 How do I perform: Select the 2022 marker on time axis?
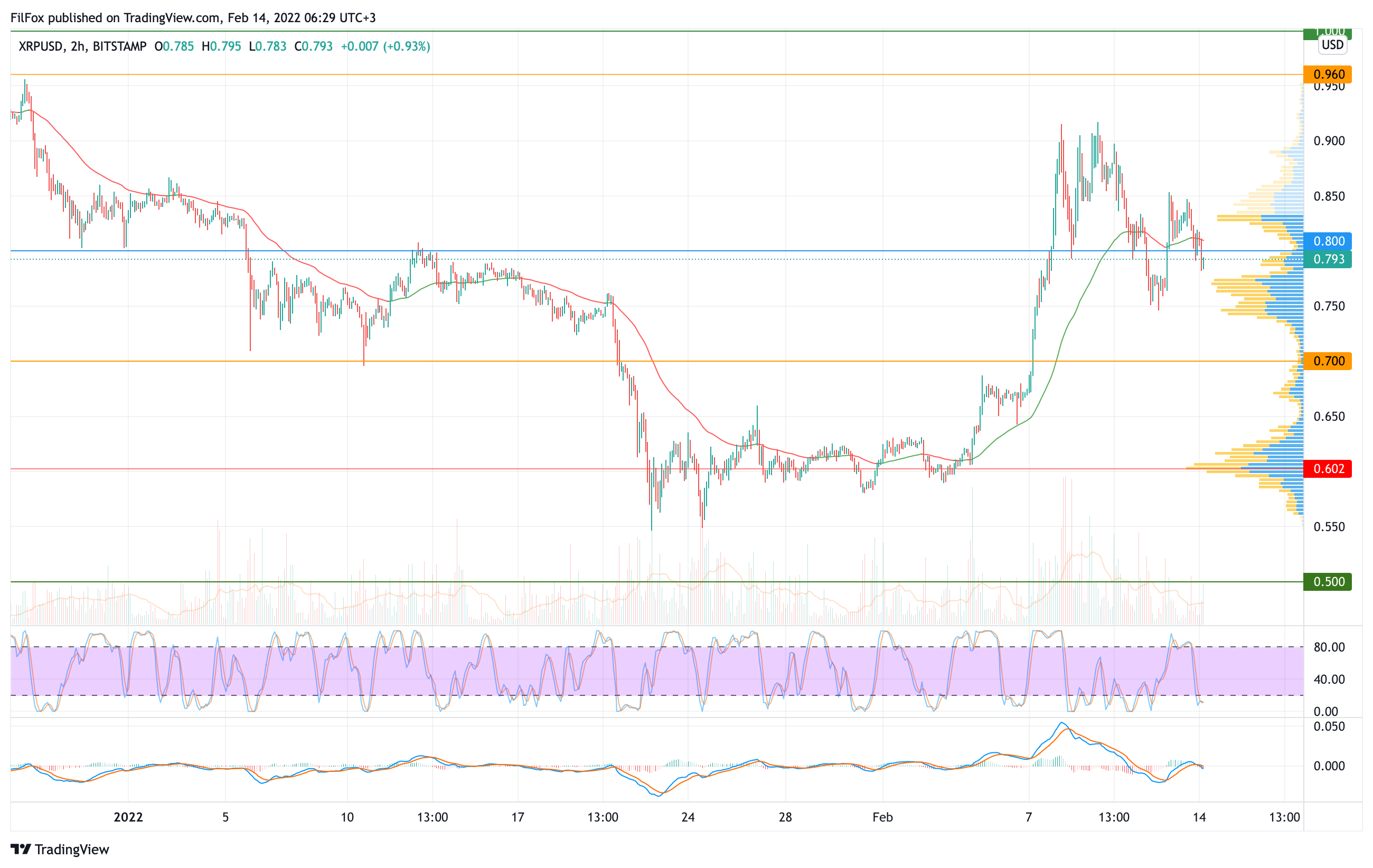128,817
